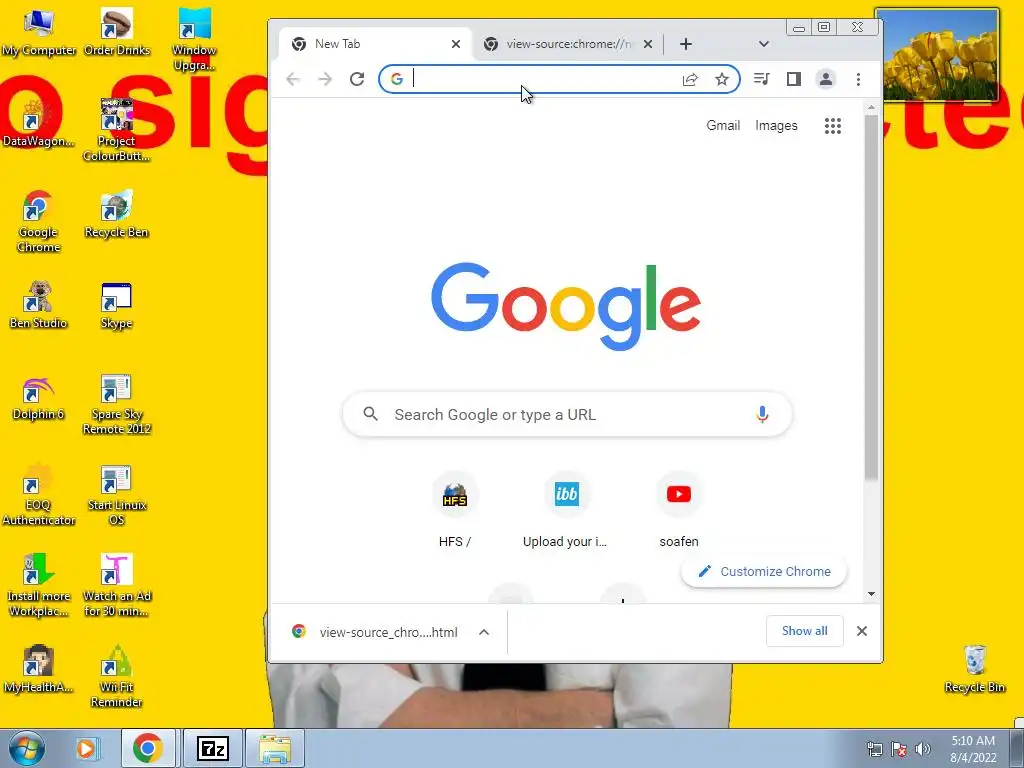The image size is (1024, 768).
Task: Open the Chrome side panel icon
Action: 793,79
